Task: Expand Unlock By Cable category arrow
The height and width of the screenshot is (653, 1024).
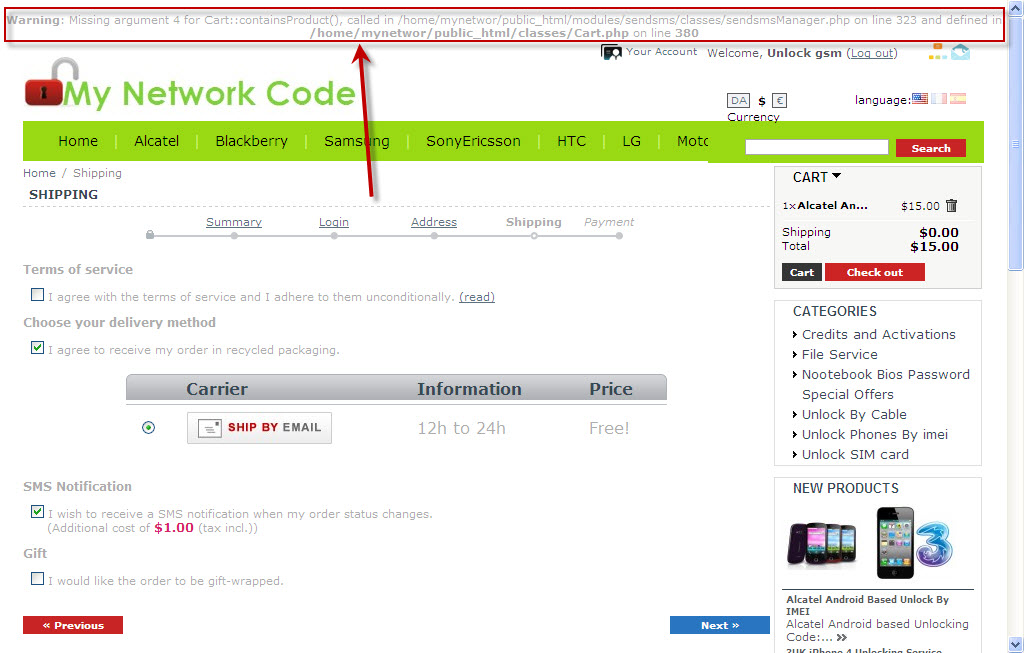Action: (x=795, y=415)
